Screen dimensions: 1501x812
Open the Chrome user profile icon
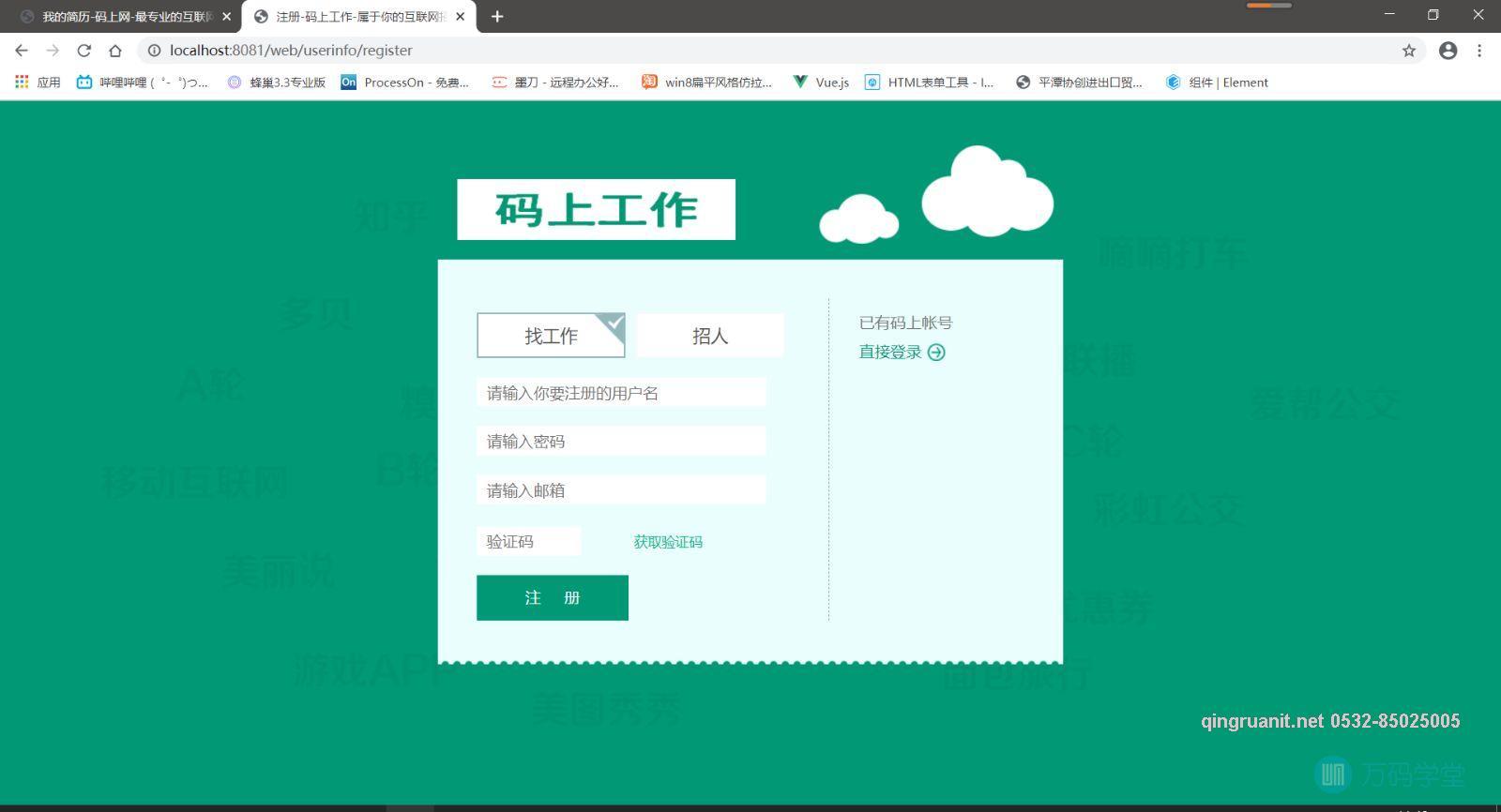[1448, 51]
